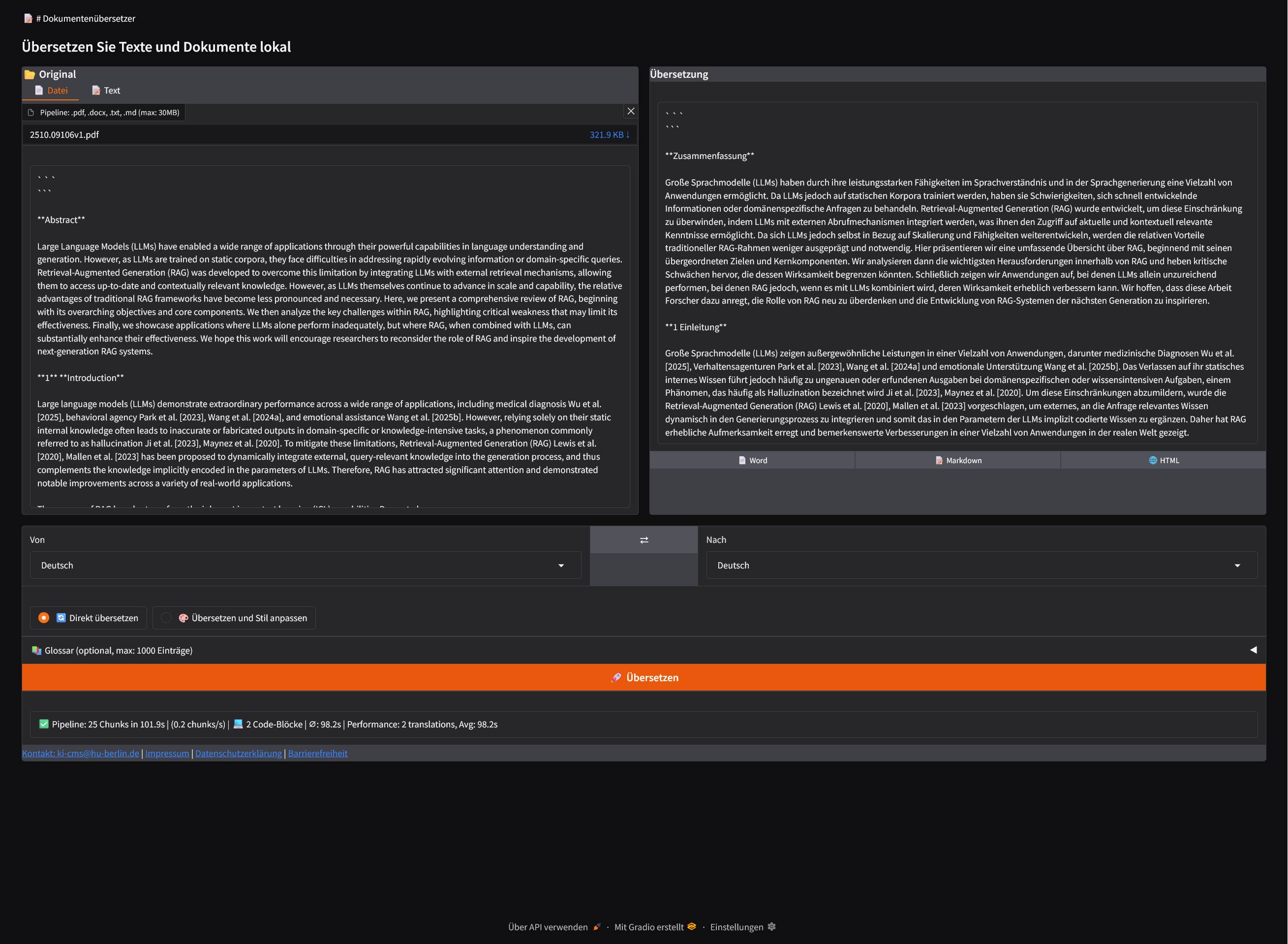Open the Impressum link
The height and width of the screenshot is (944, 1288).
point(167,753)
